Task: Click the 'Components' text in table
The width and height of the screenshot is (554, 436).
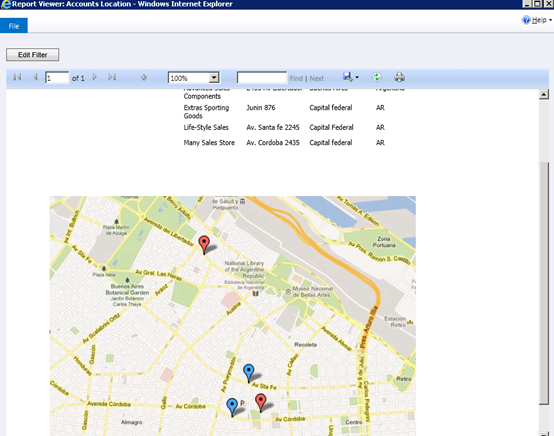Action: click(x=202, y=96)
